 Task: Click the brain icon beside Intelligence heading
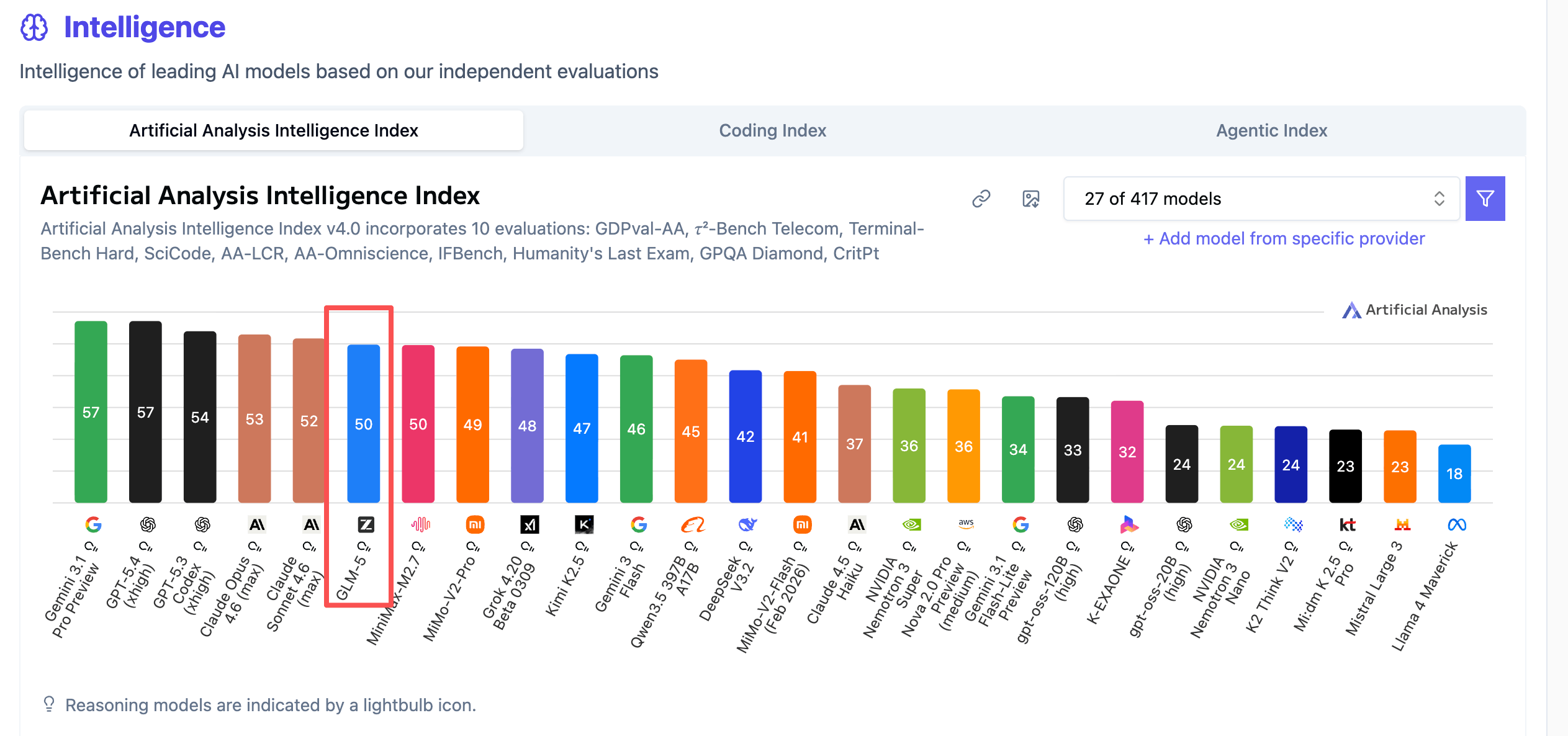pos(34,27)
